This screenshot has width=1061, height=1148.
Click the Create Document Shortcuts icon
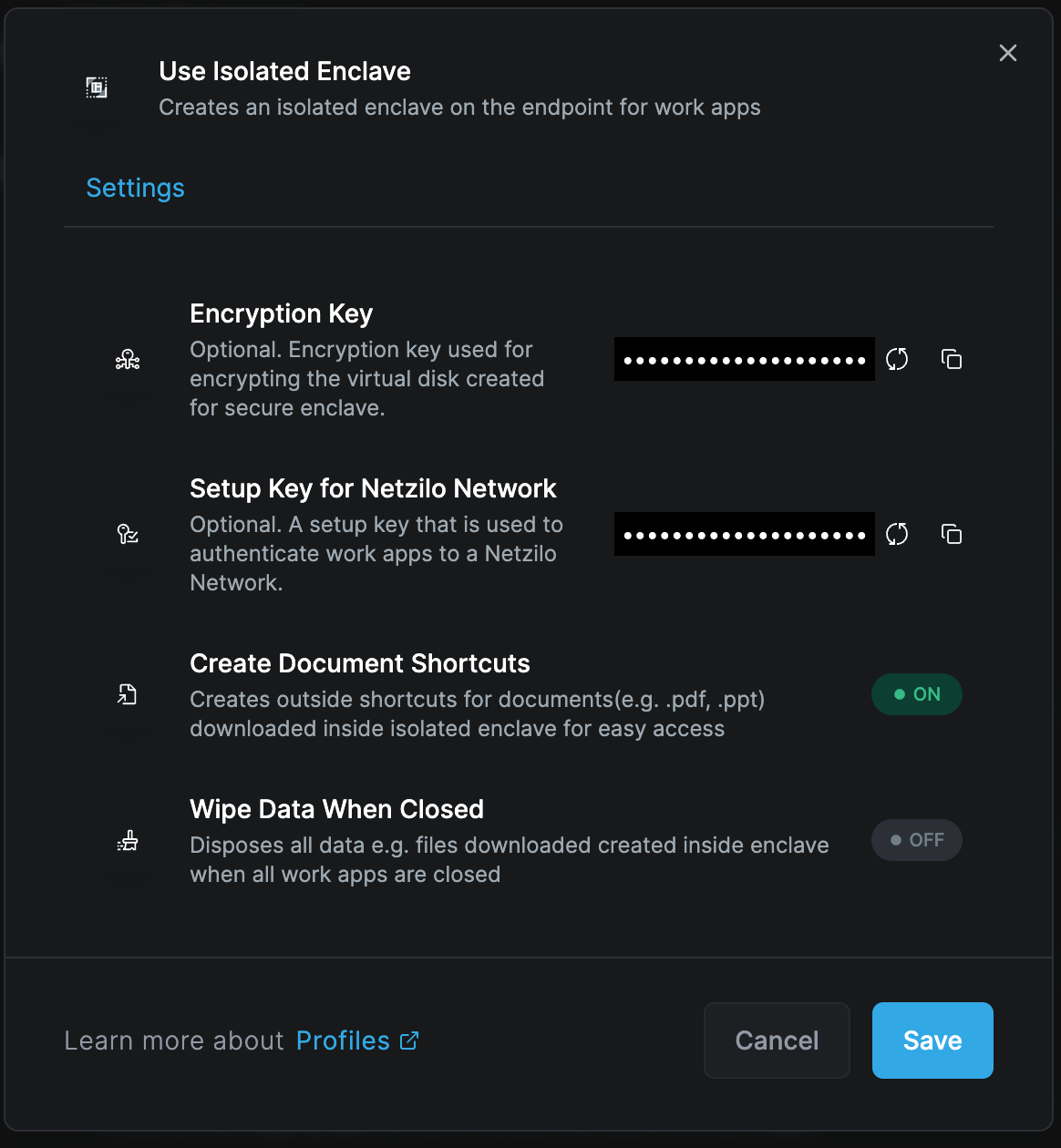[x=128, y=694]
